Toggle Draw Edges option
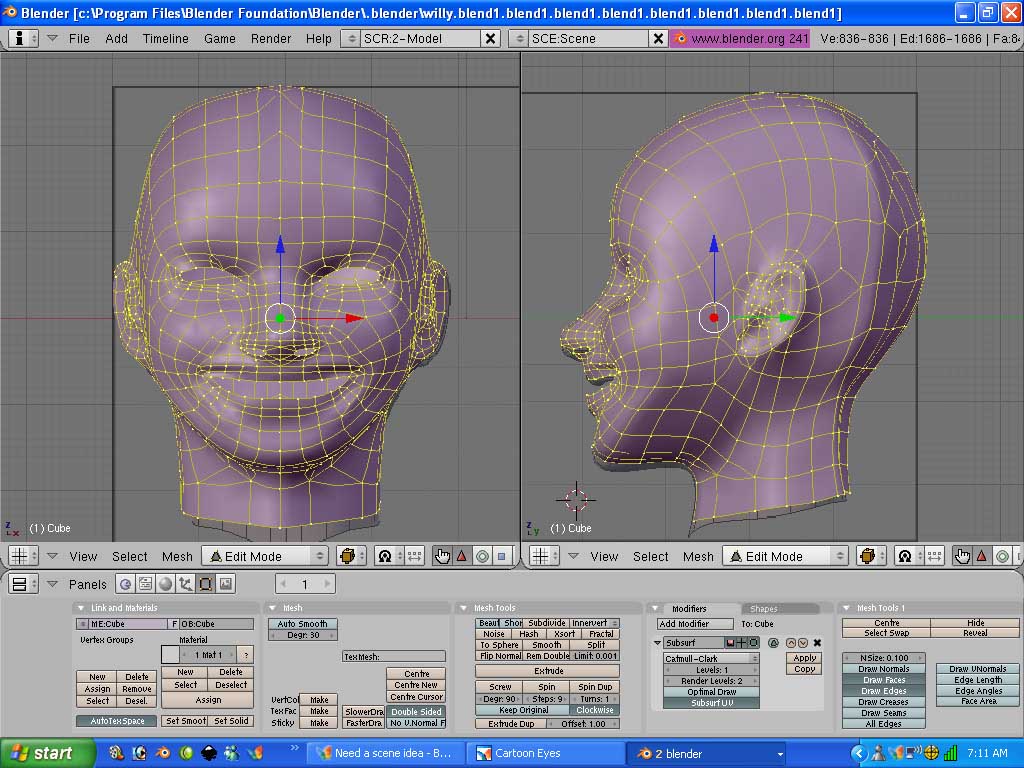The height and width of the screenshot is (768, 1024). point(884,691)
